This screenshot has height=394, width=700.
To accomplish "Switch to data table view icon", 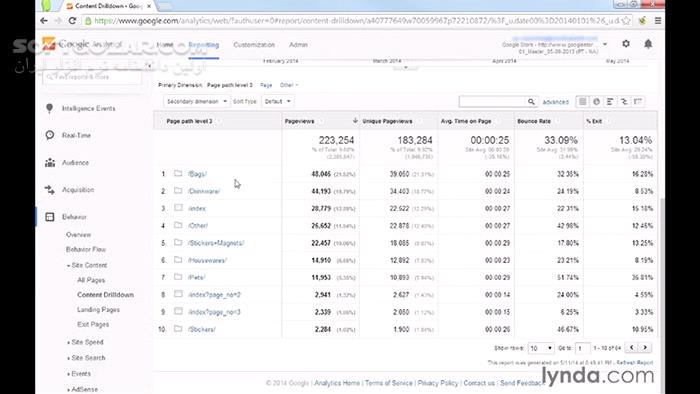I will point(583,102).
